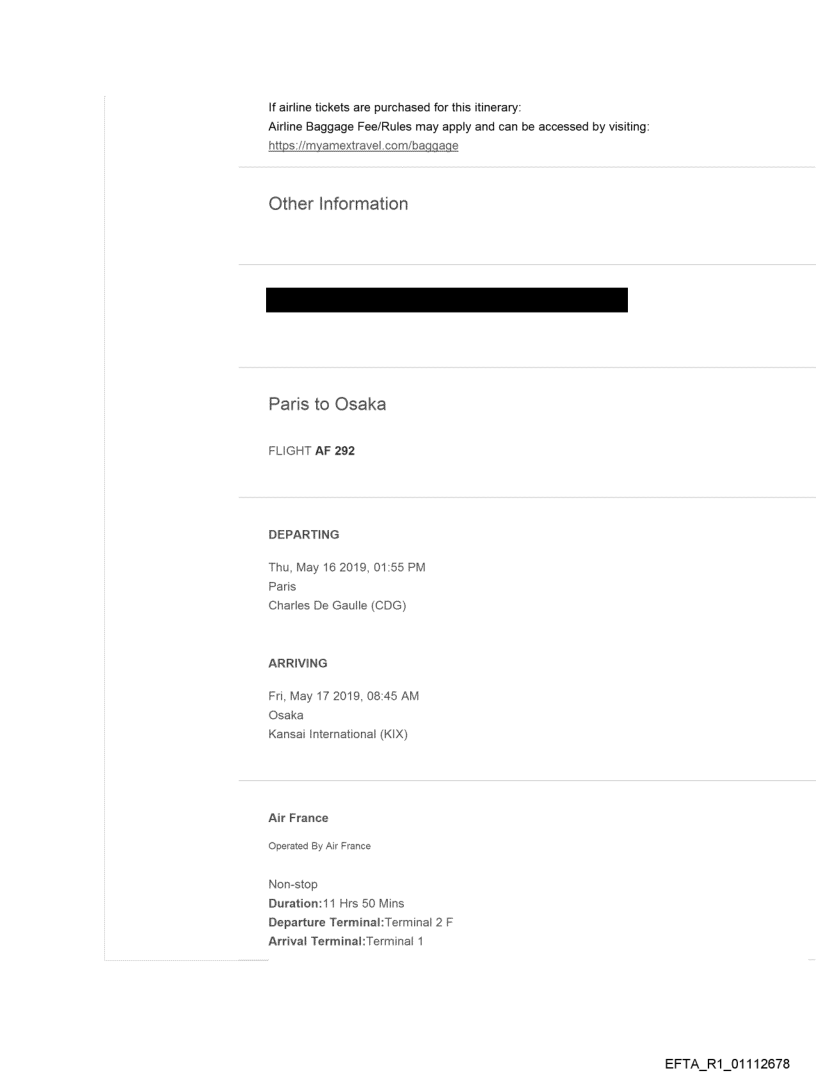816x1073 pixels.
Task: Click the Other Information heading
Action: [338, 204]
